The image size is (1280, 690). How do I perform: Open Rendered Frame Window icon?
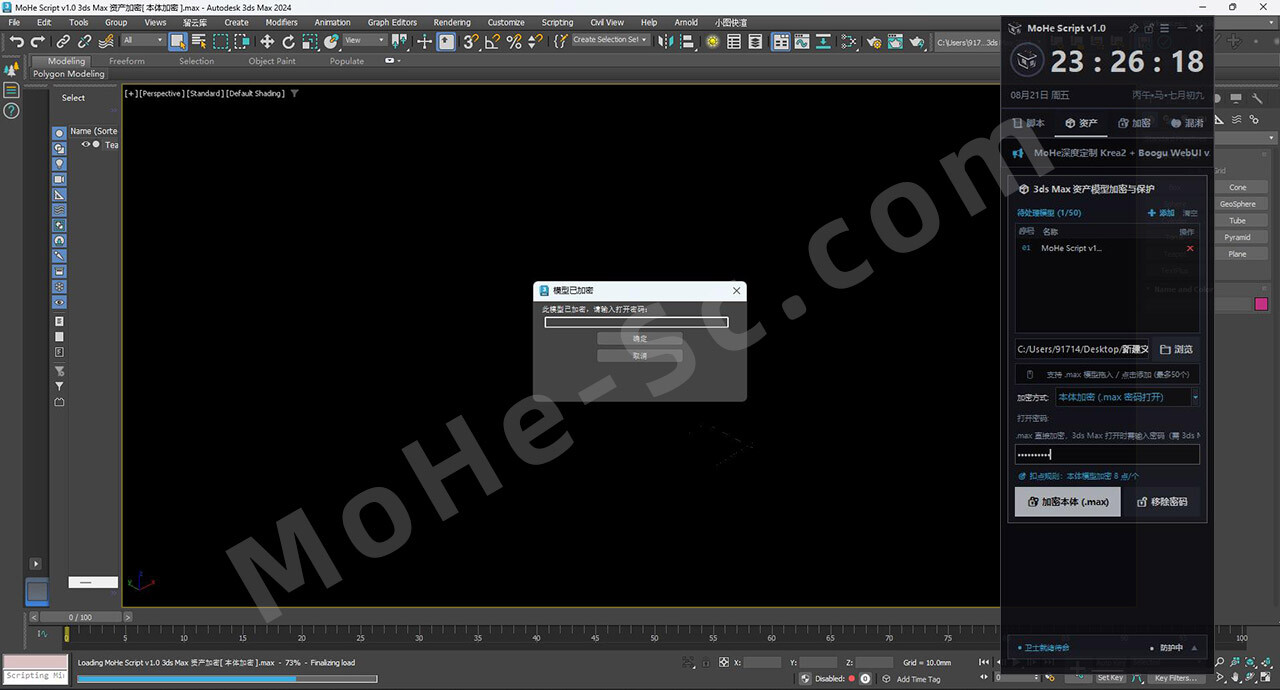point(895,41)
